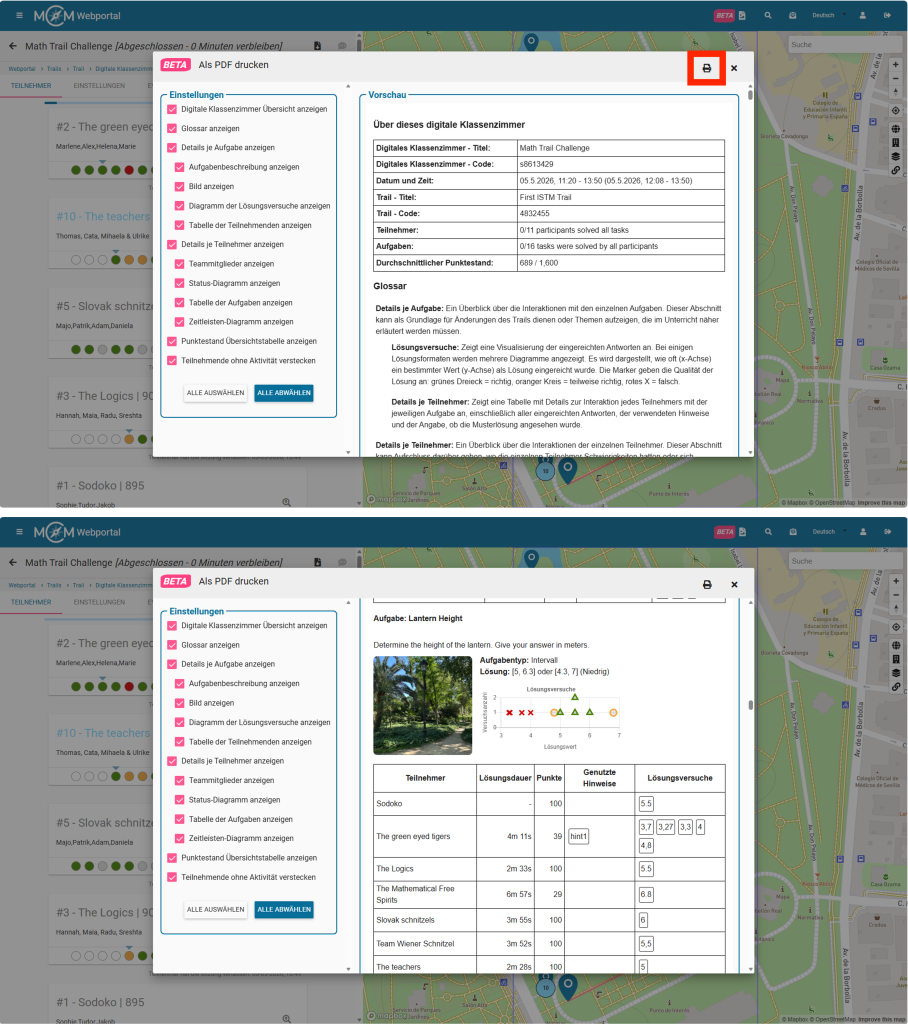This screenshot has width=908, height=1024.
Task: Click the print icon in the lower PDF dialog
Action: 707,584
